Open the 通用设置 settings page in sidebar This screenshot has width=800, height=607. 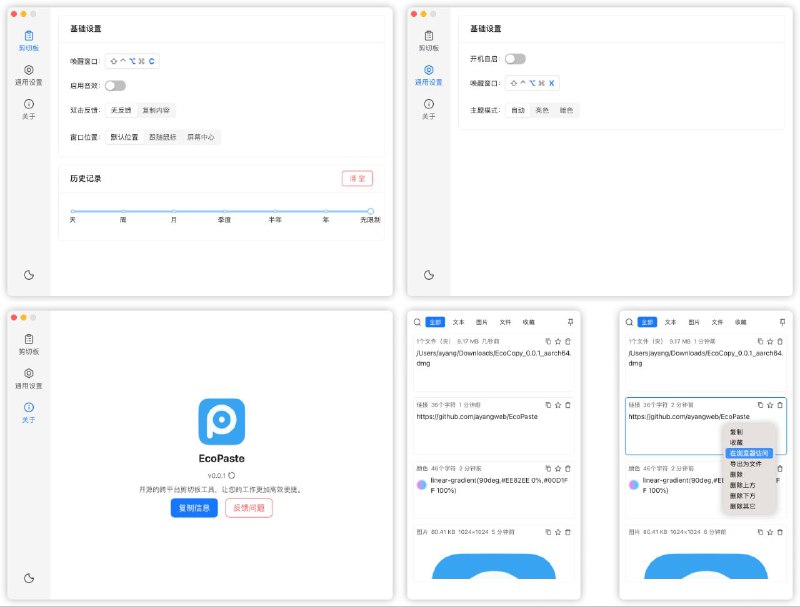click(28, 75)
